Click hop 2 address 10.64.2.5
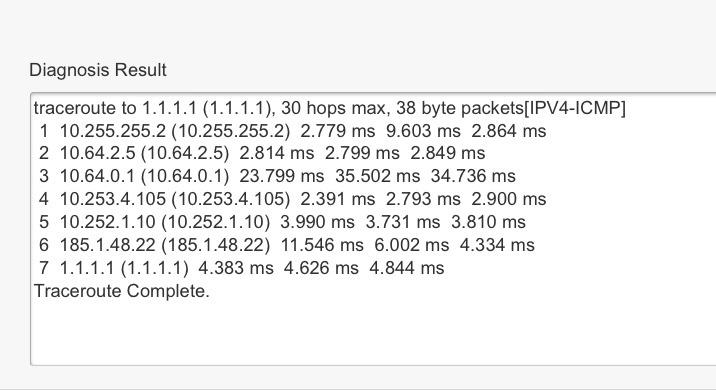This screenshot has width=716, height=390. [97, 153]
